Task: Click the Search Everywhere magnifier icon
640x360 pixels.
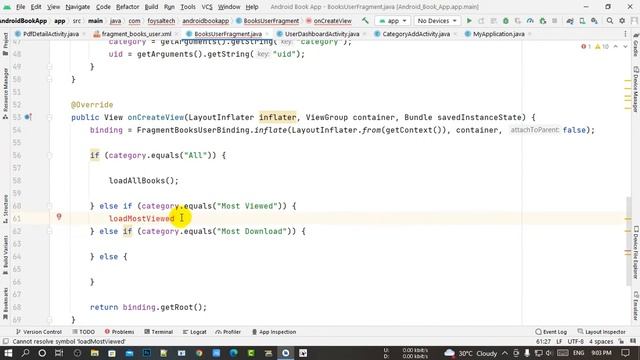Action: [609, 21]
